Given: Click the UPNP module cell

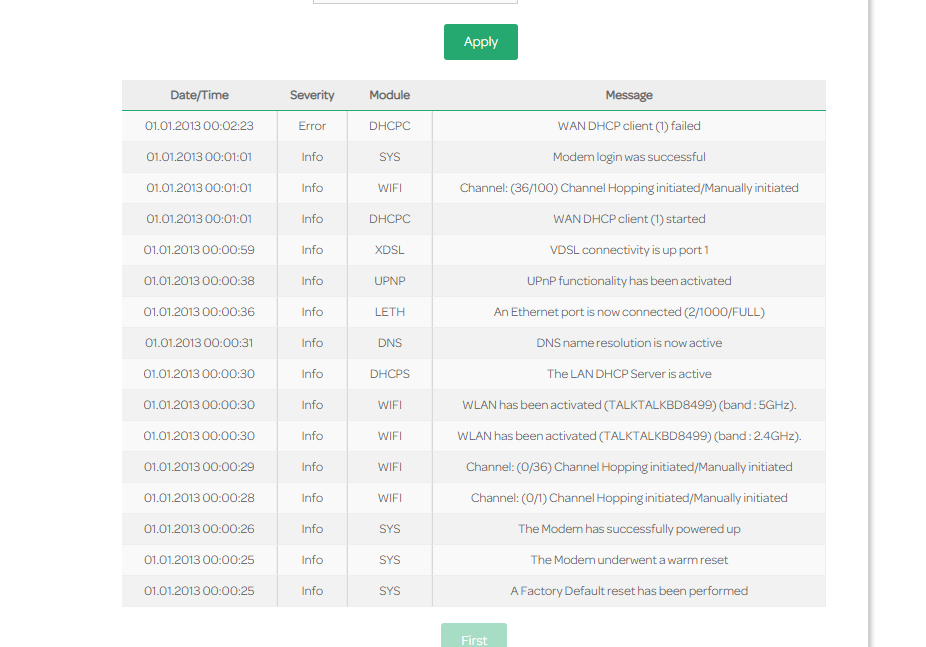Looking at the screenshot, I should (389, 281).
